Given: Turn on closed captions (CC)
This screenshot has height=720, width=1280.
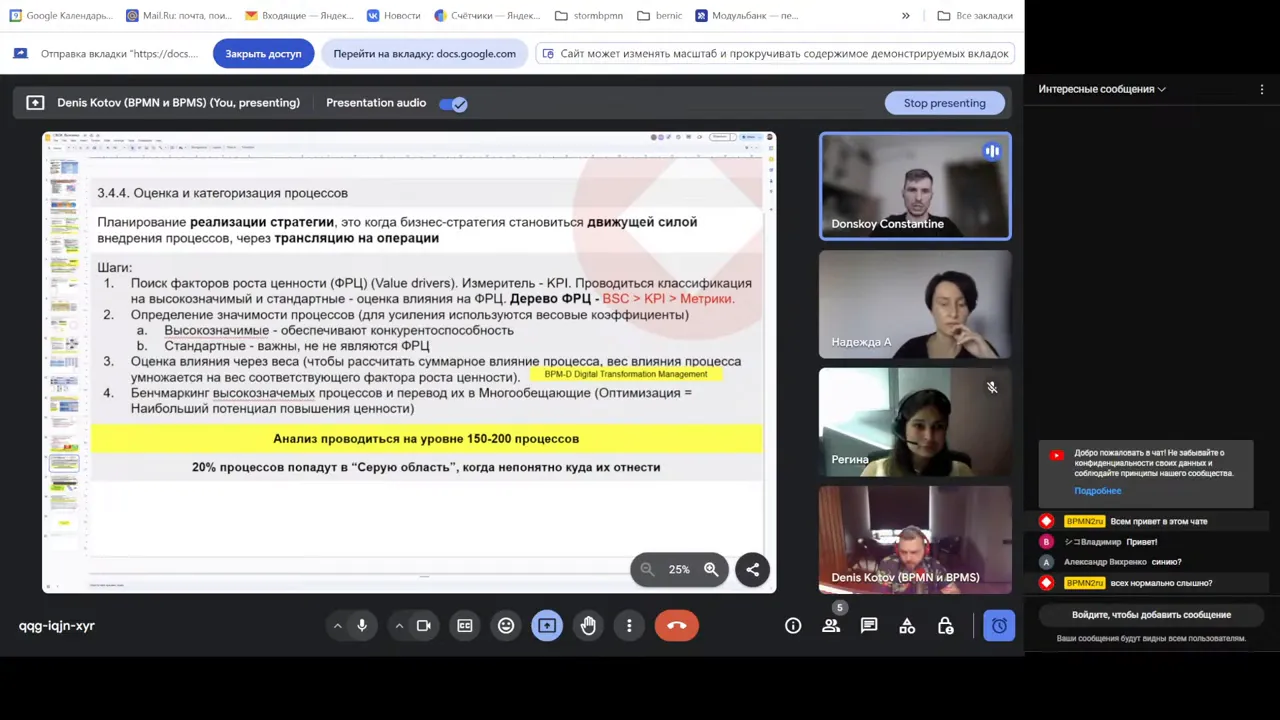Looking at the screenshot, I should point(465,626).
